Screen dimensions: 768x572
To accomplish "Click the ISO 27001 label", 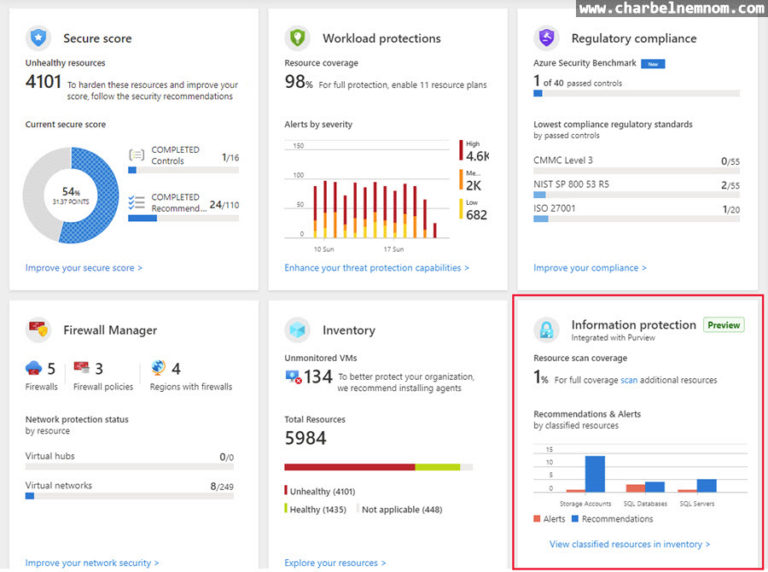I will tap(554, 208).
